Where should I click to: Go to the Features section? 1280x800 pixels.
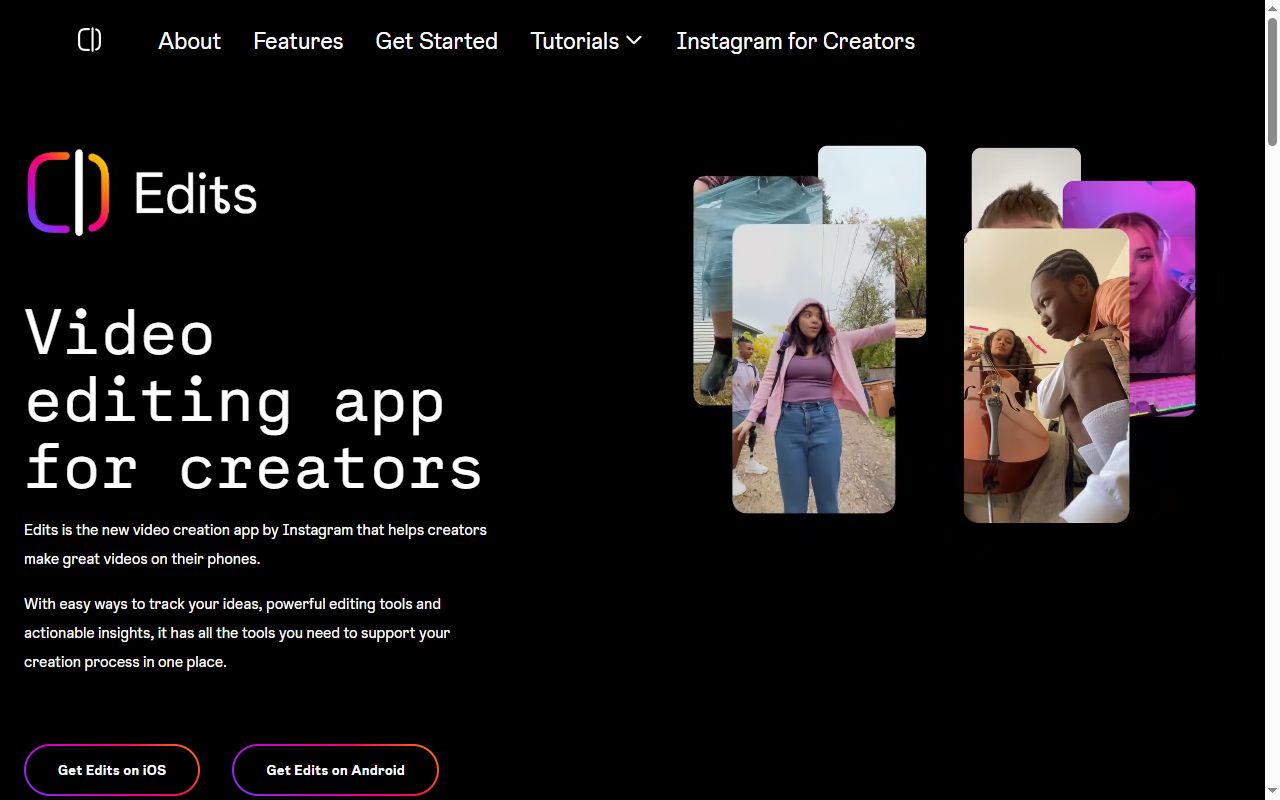[298, 41]
